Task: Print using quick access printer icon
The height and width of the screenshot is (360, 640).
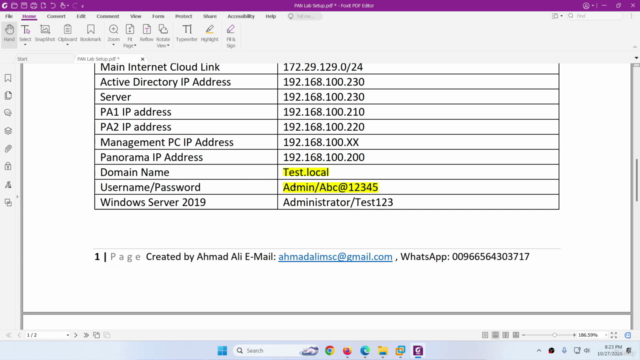Action: click(x=34, y=6)
